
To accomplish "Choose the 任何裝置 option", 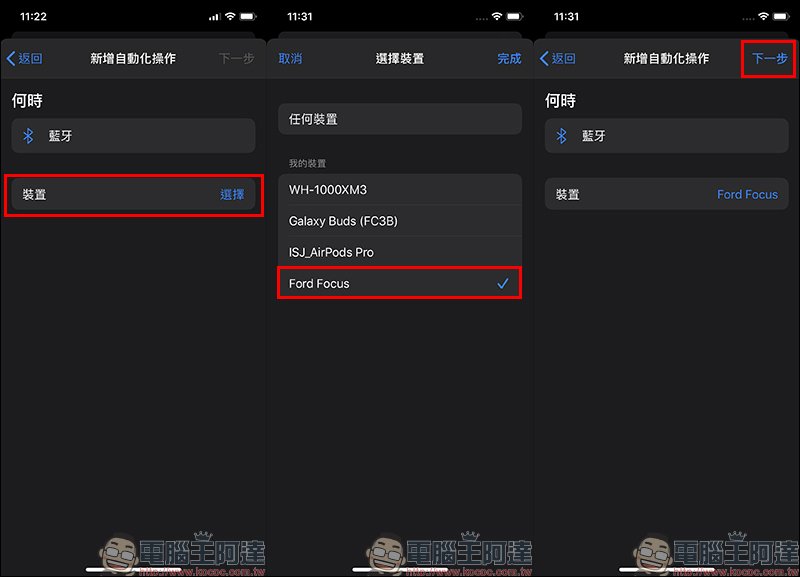I will click(400, 119).
